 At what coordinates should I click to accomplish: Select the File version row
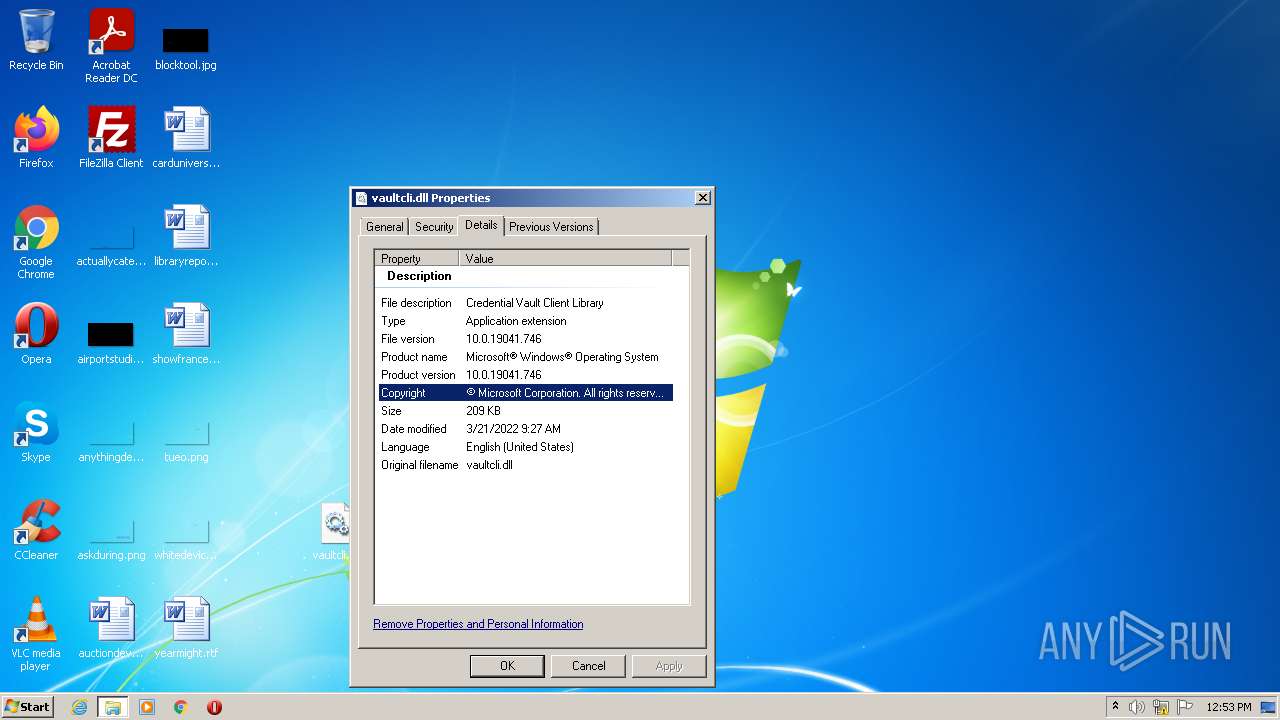point(526,339)
